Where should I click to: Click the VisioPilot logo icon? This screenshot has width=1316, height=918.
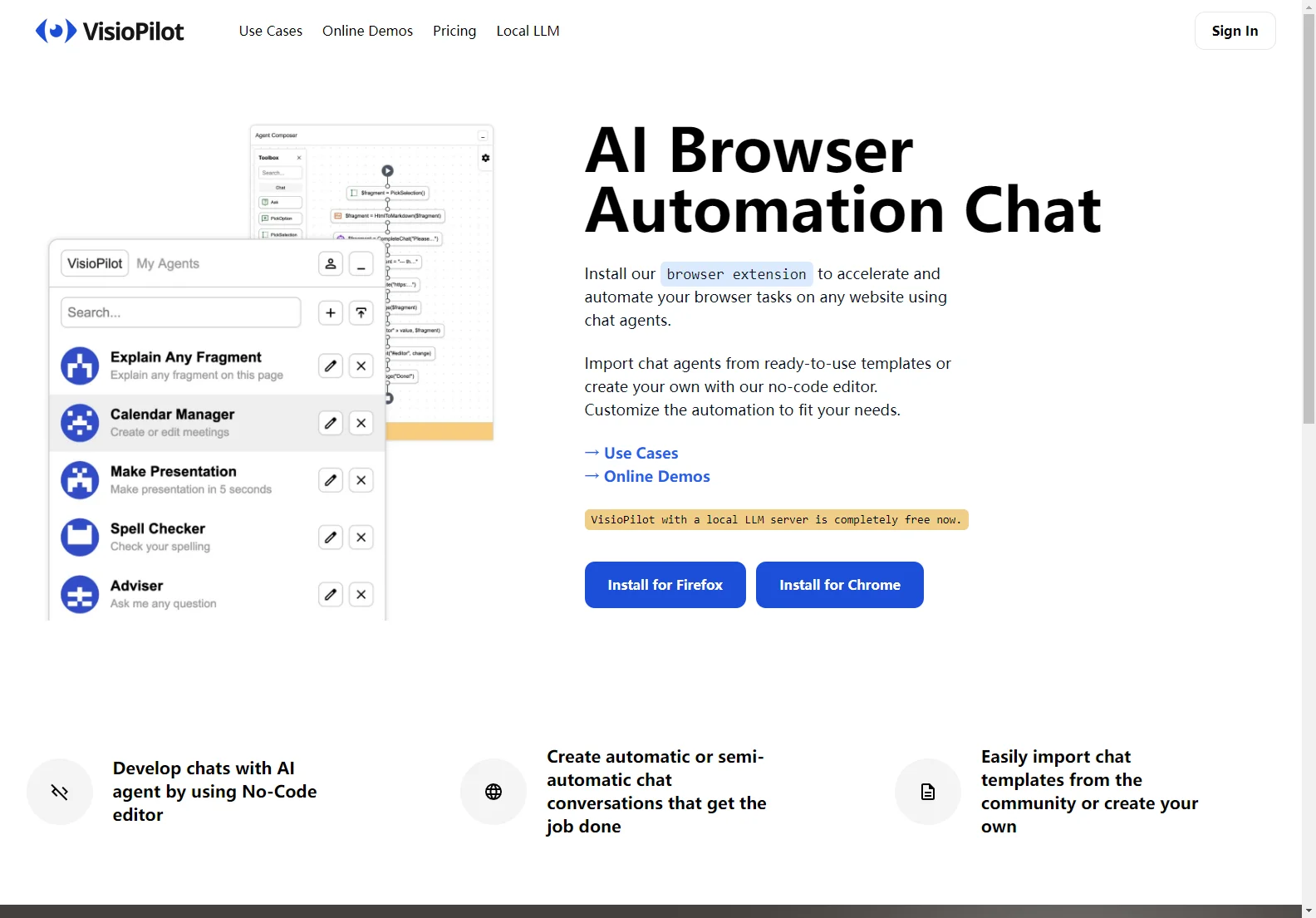56,31
